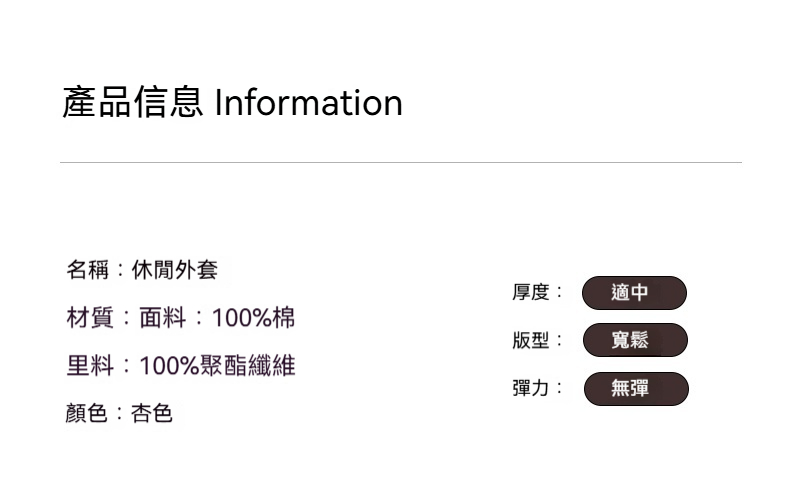Click the word Information in the heading

[x=309, y=103]
